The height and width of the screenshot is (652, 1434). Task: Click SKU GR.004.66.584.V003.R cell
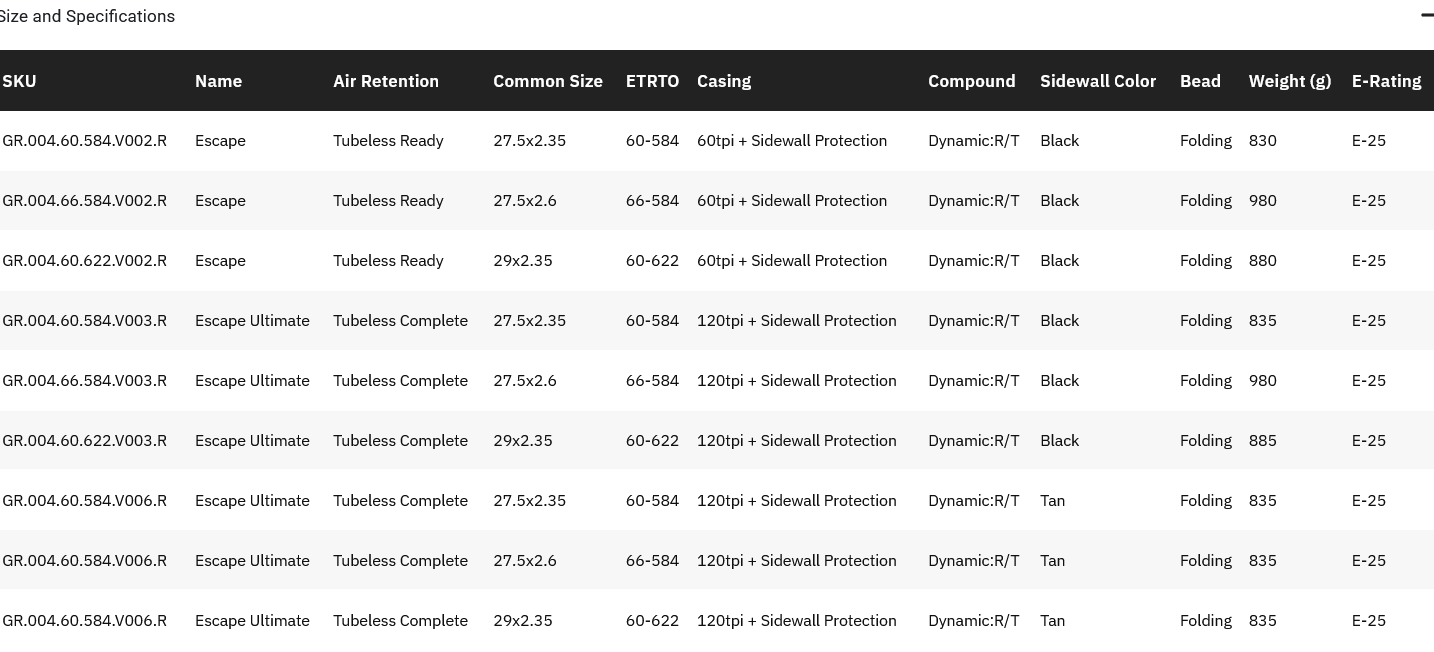(85, 381)
